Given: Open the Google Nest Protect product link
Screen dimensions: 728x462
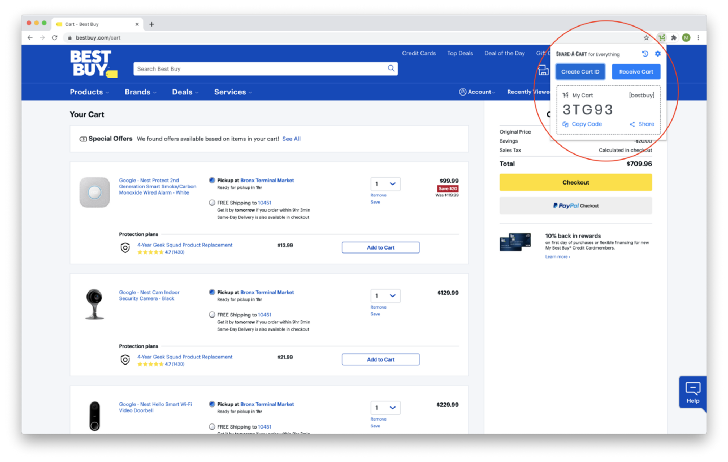Looking at the screenshot, I should (157, 186).
